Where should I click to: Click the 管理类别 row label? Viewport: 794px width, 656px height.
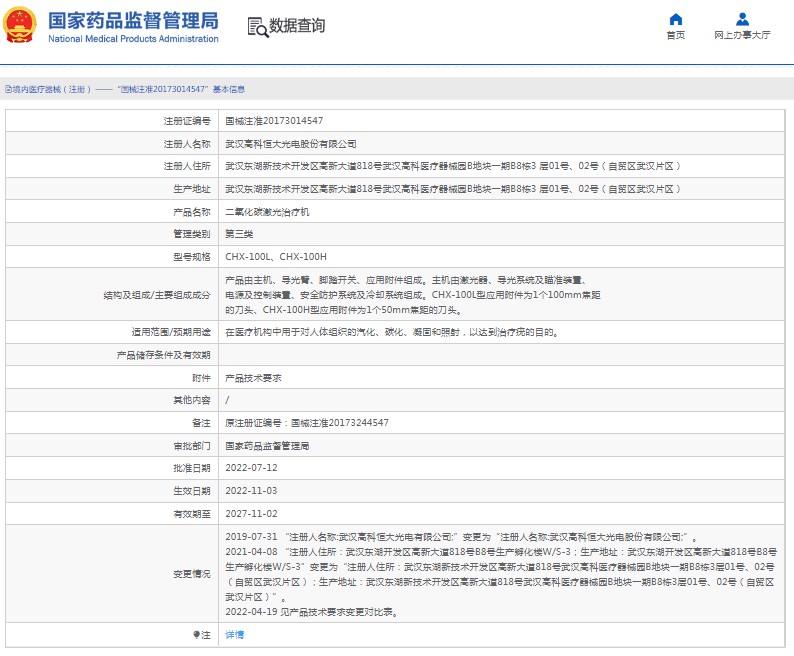[x=191, y=234]
